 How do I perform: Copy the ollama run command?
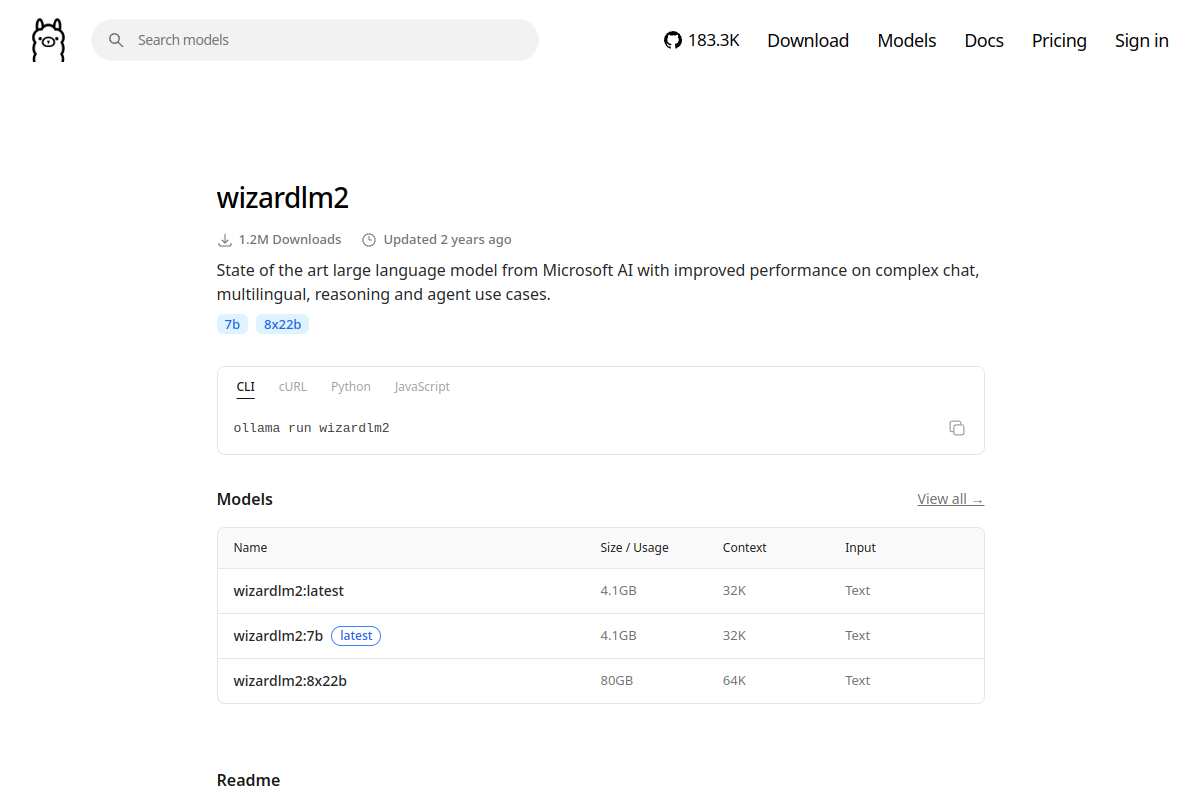click(957, 428)
